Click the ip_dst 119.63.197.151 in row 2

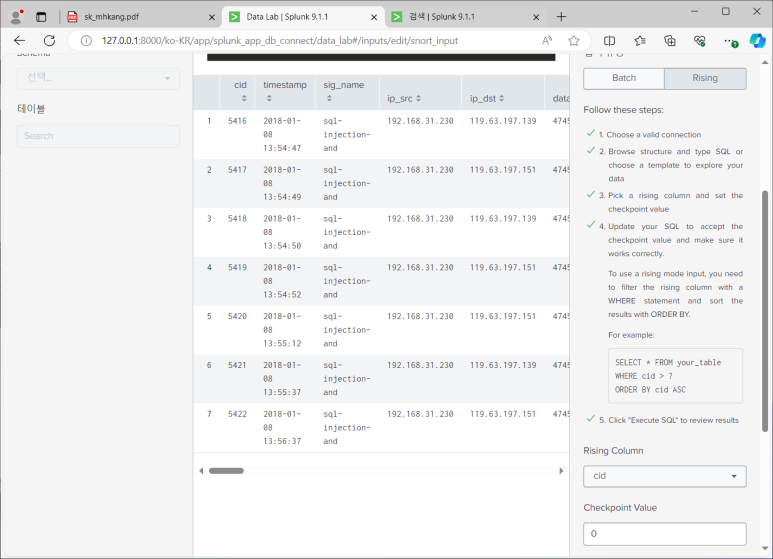[503, 170]
